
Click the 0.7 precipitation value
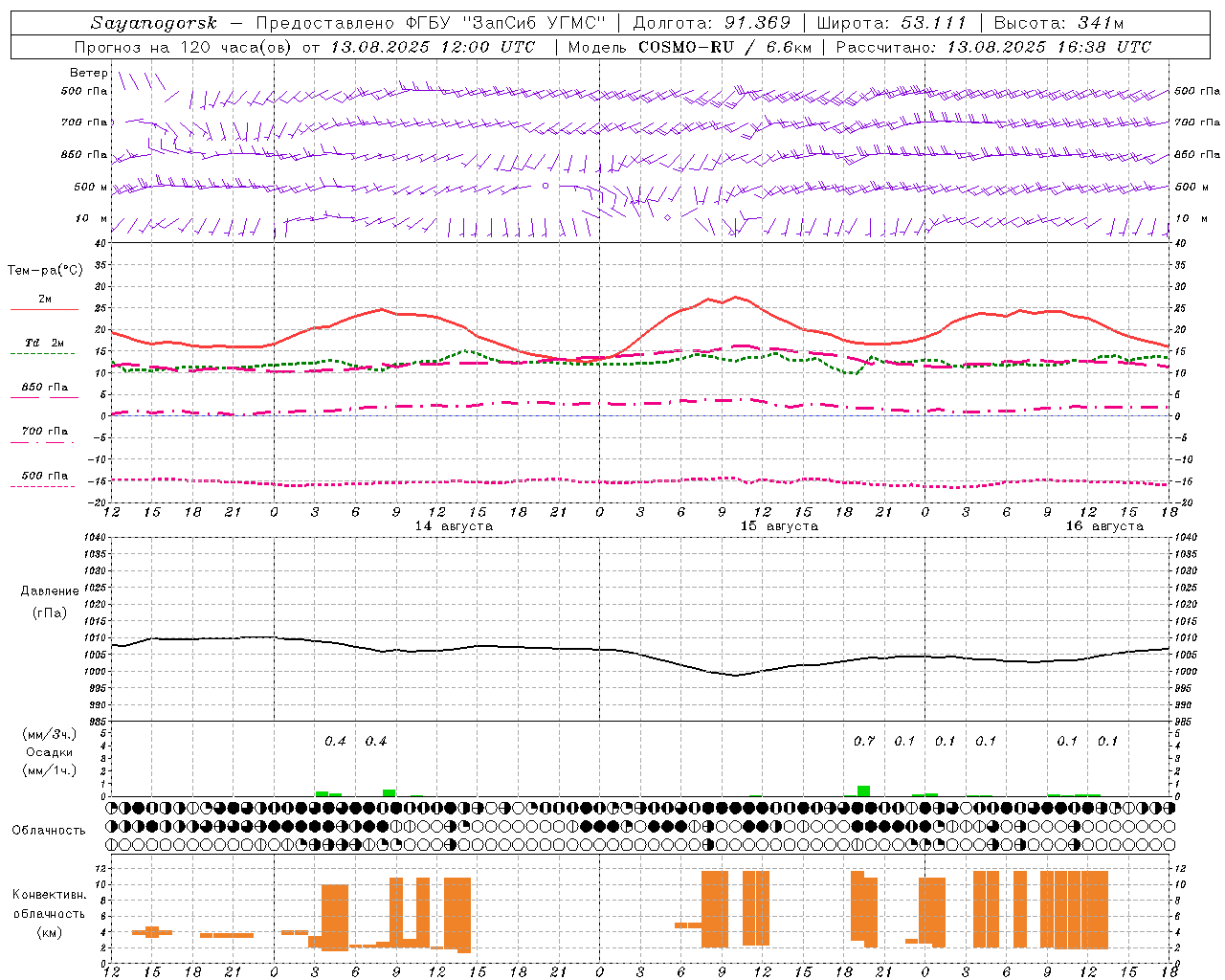coord(863,741)
